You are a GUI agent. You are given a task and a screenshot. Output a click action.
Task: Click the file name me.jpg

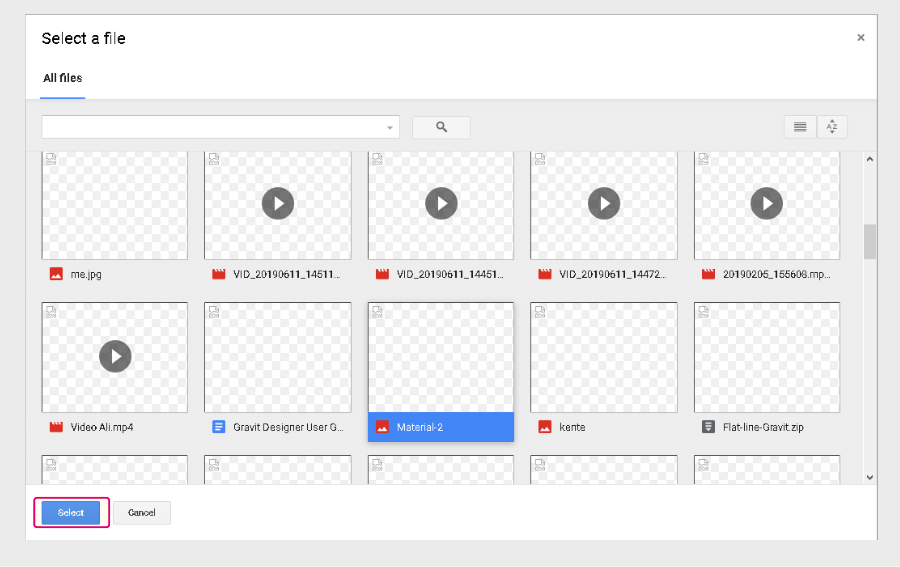coord(86,274)
